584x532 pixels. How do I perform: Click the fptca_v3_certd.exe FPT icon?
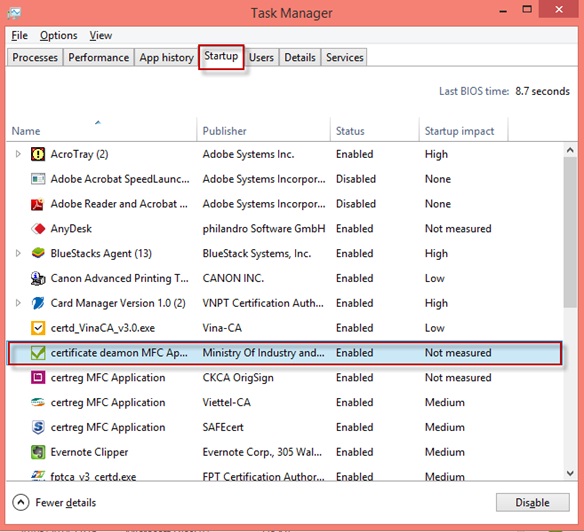pos(38,475)
